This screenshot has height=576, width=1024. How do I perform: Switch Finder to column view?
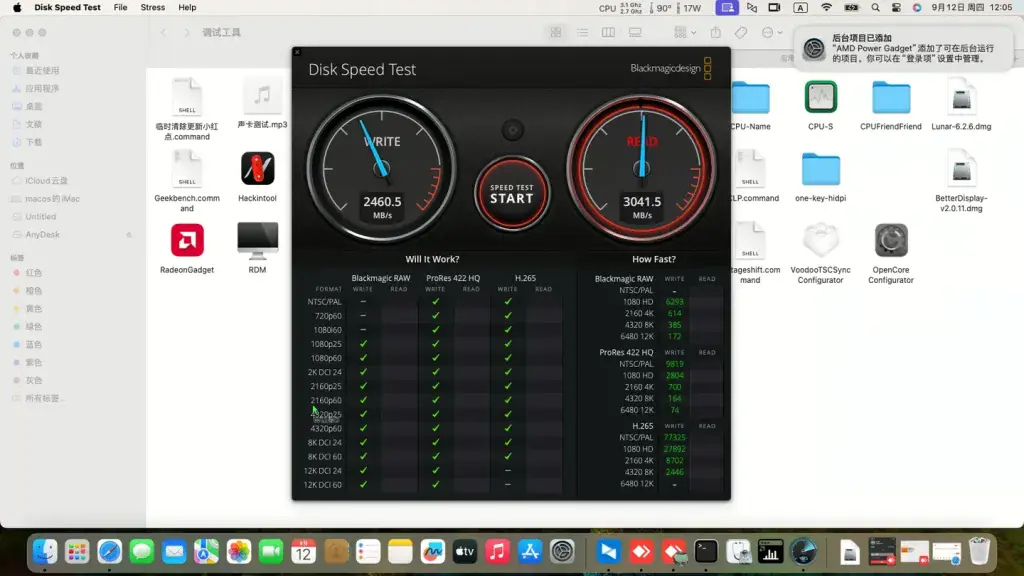click(x=608, y=33)
